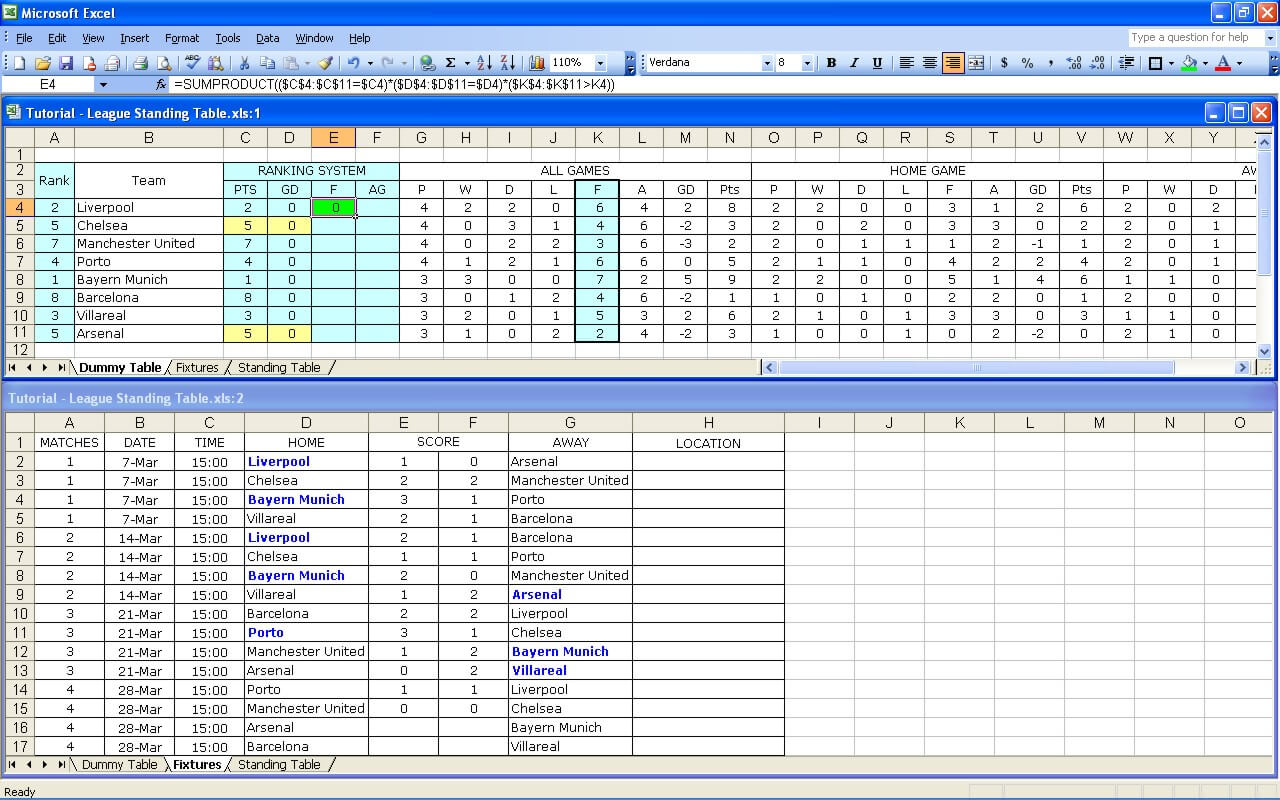Screen dimensions: 1280x800
Task: Open the Tools menu
Action: tap(228, 38)
